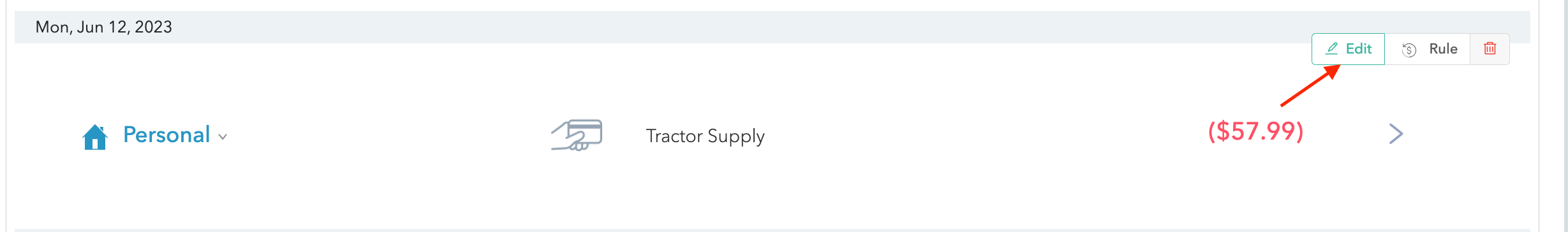
Task: Open the Rule button for this transaction
Action: pyautogui.click(x=1428, y=49)
